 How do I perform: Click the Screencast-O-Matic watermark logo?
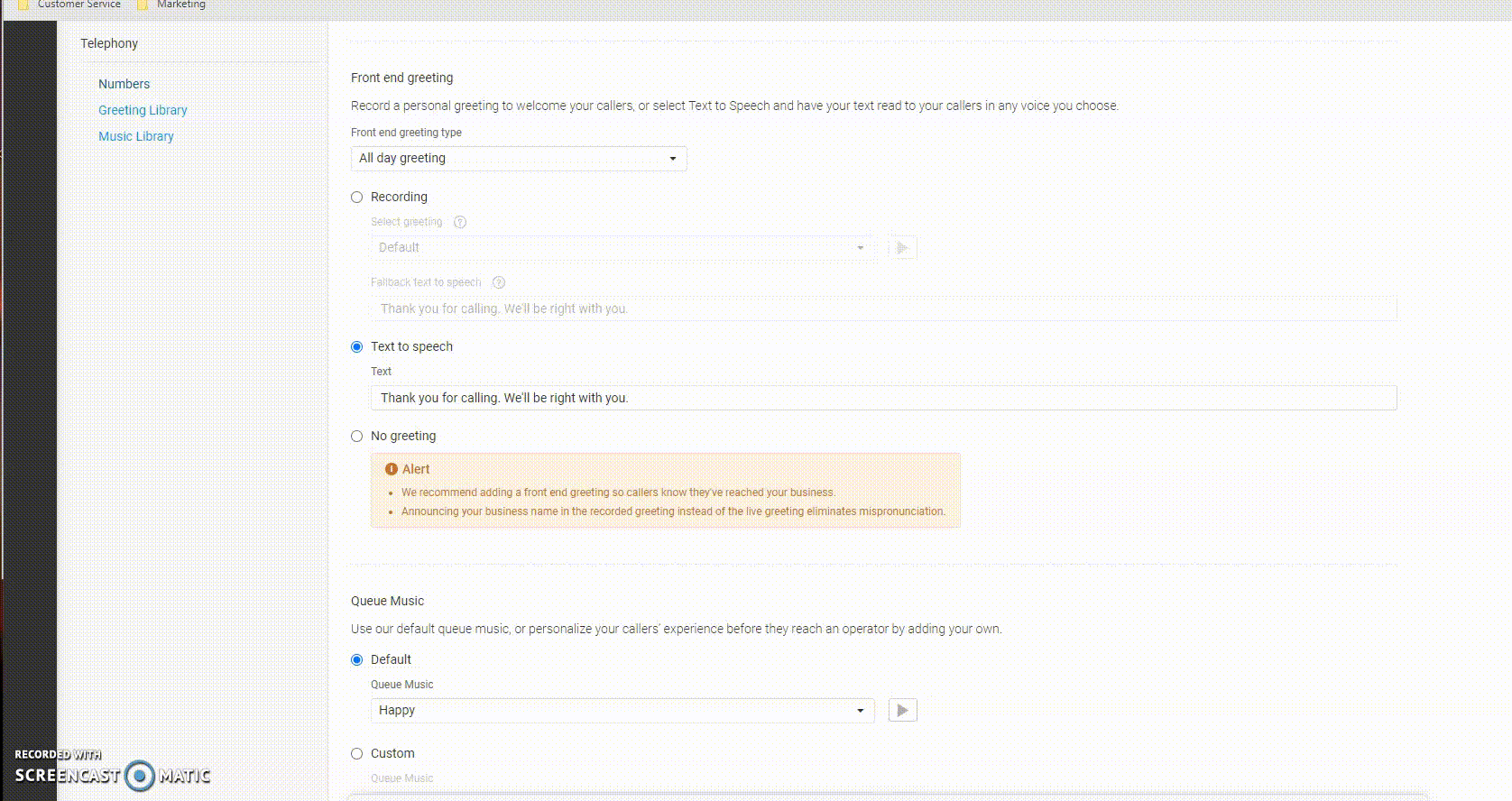(x=139, y=775)
